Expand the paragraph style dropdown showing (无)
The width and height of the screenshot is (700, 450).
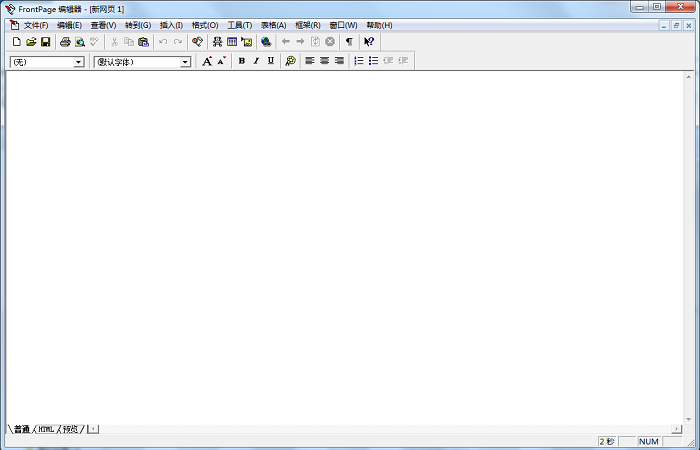pyautogui.click(x=79, y=62)
